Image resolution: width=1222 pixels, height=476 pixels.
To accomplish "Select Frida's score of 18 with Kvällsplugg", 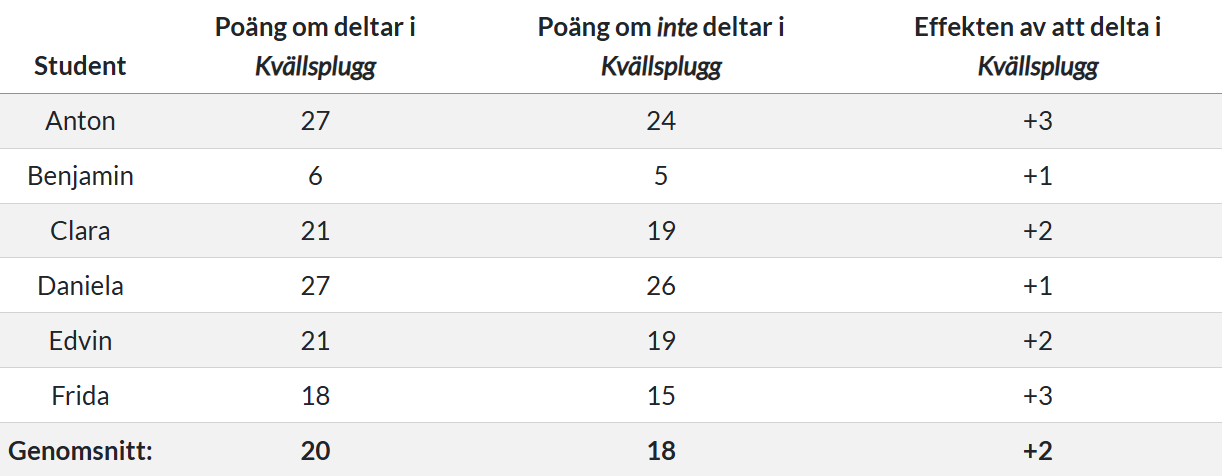I will coord(315,396).
